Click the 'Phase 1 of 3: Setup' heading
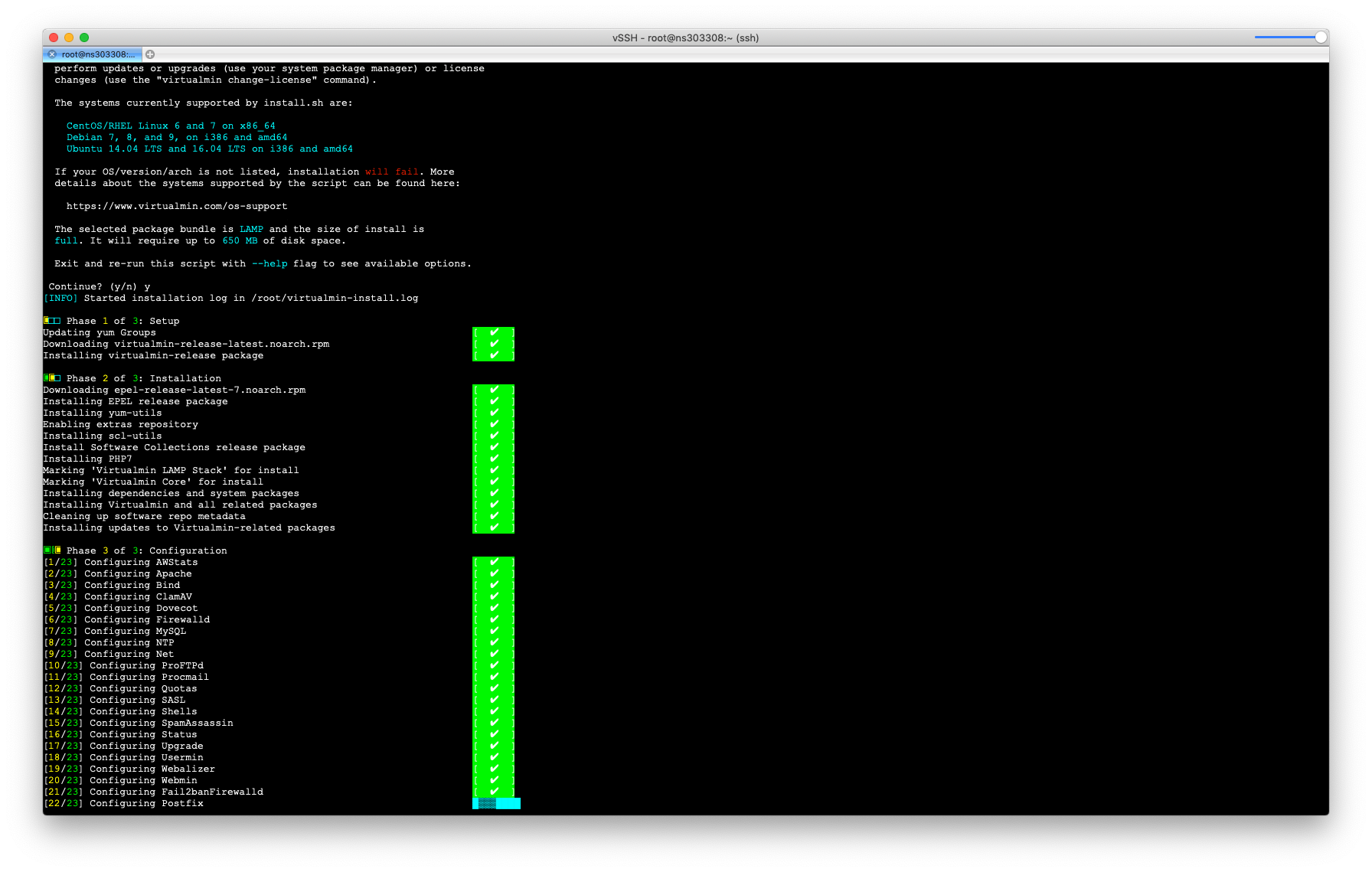The image size is (1372, 872). pyautogui.click(x=122, y=321)
